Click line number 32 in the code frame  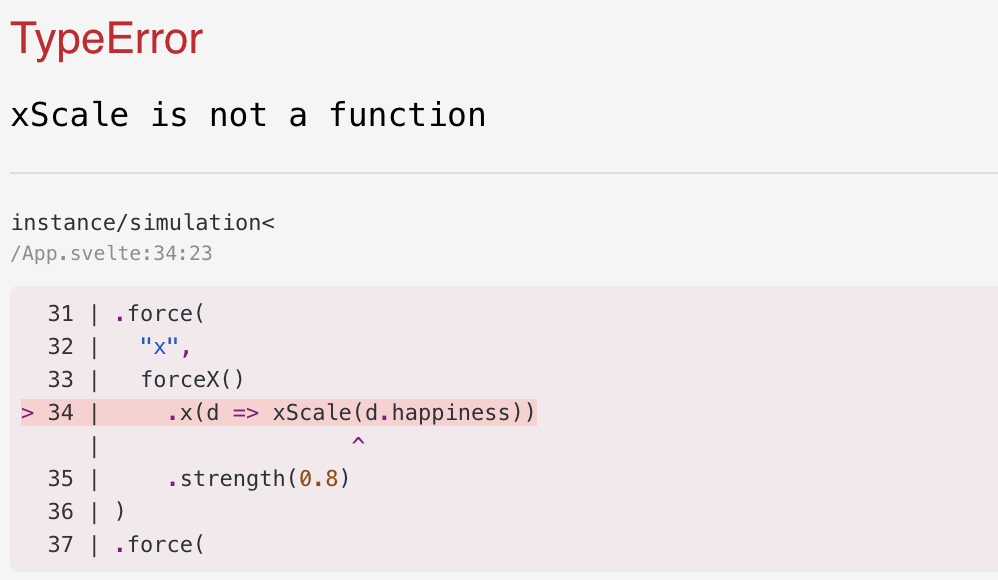[x=60, y=347]
